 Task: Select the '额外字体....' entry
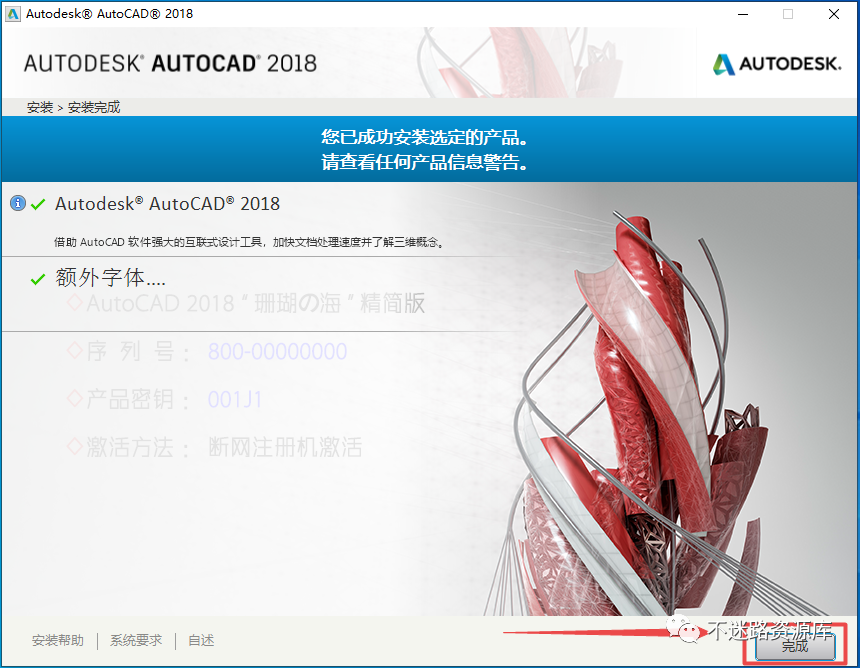click(x=110, y=278)
